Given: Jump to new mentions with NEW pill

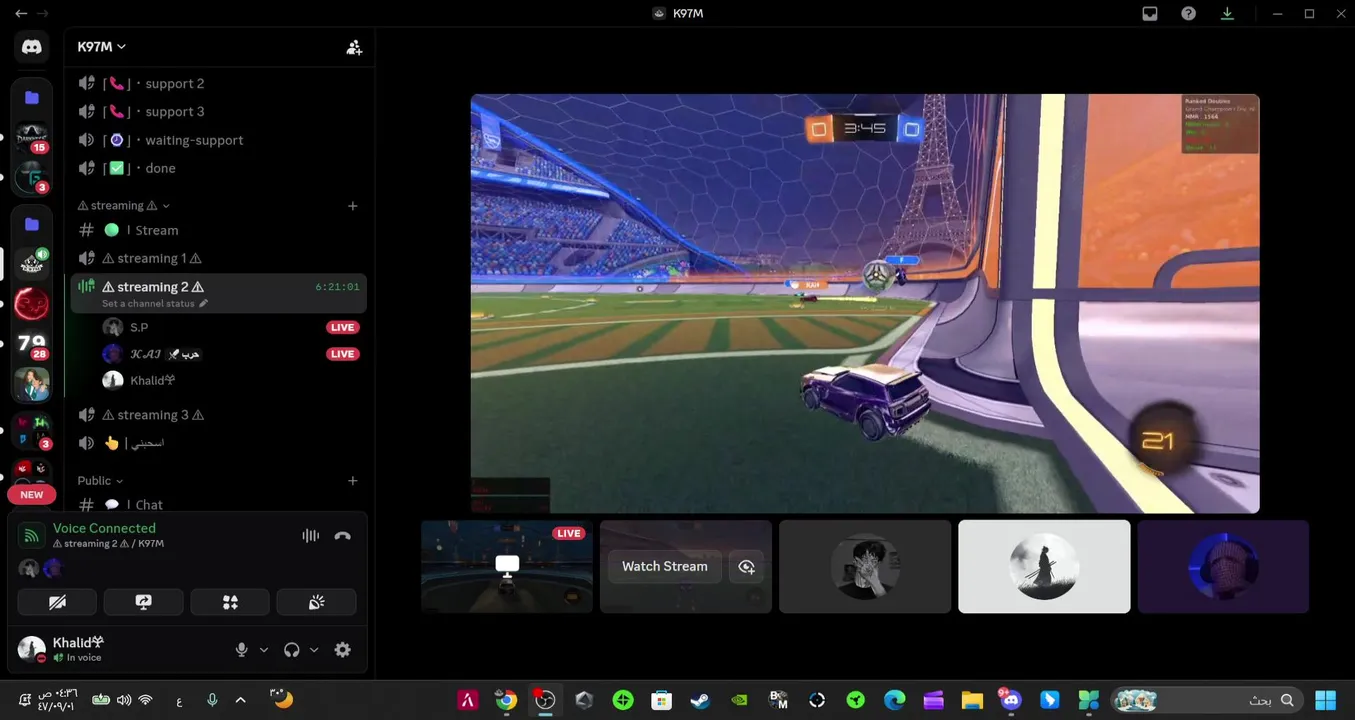Looking at the screenshot, I should pyautogui.click(x=32, y=495).
